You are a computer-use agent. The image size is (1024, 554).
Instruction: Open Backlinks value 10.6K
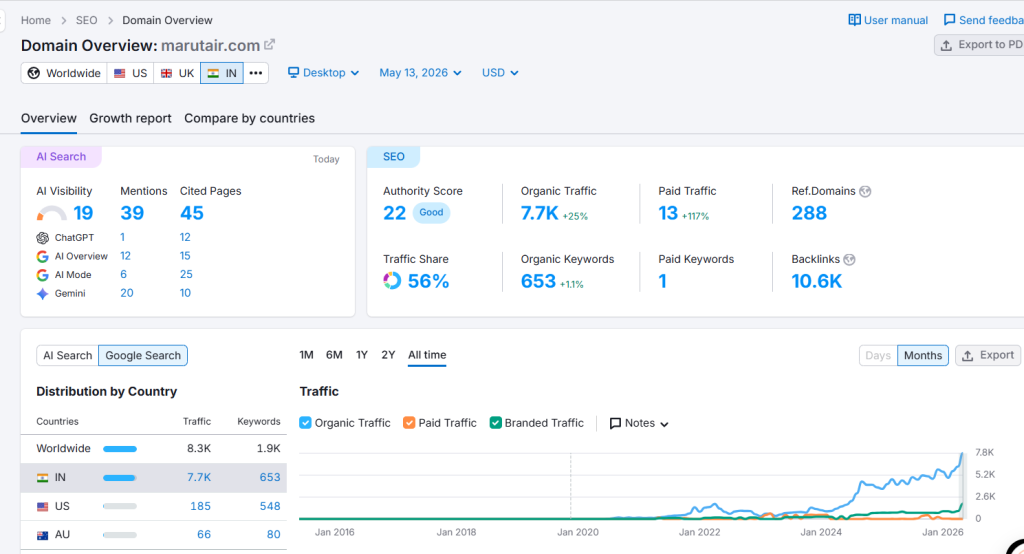coord(817,281)
